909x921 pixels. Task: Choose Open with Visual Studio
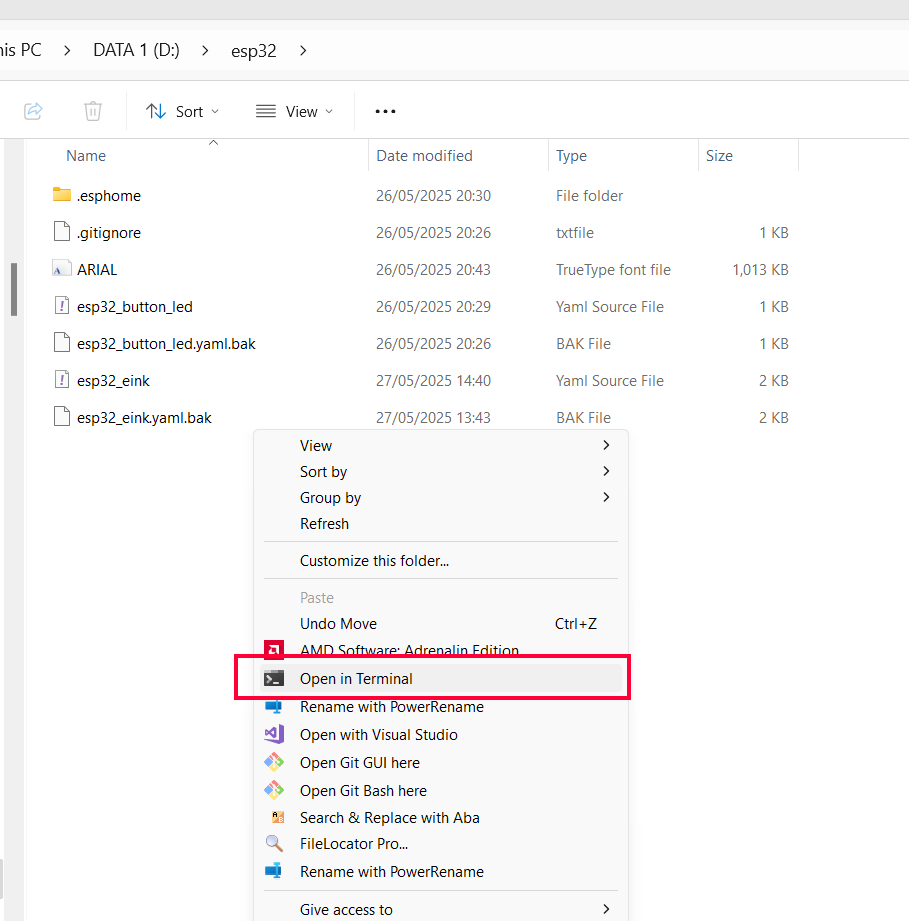click(440, 734)
